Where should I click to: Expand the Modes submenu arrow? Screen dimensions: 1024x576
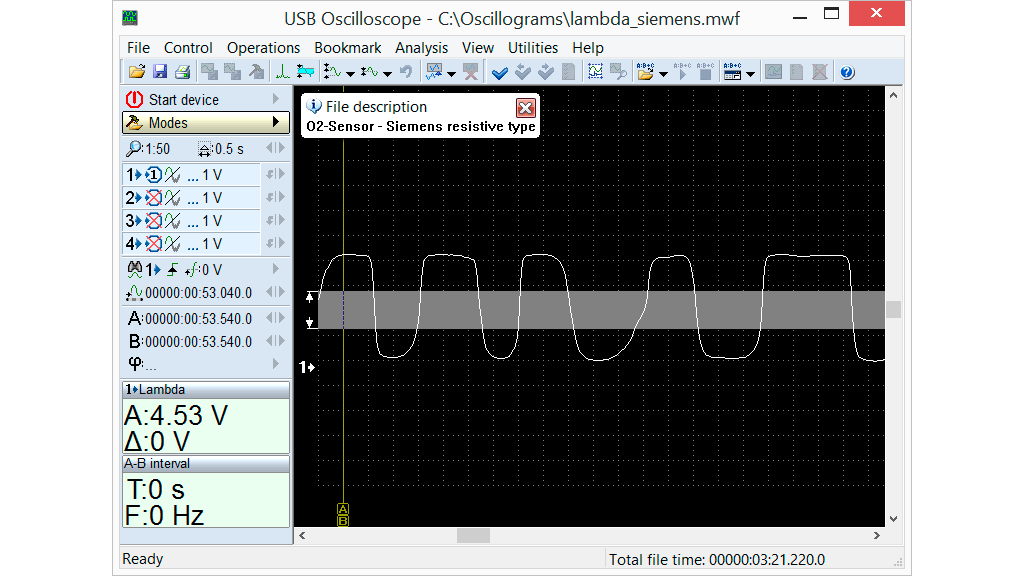click(x=276, y=122)
